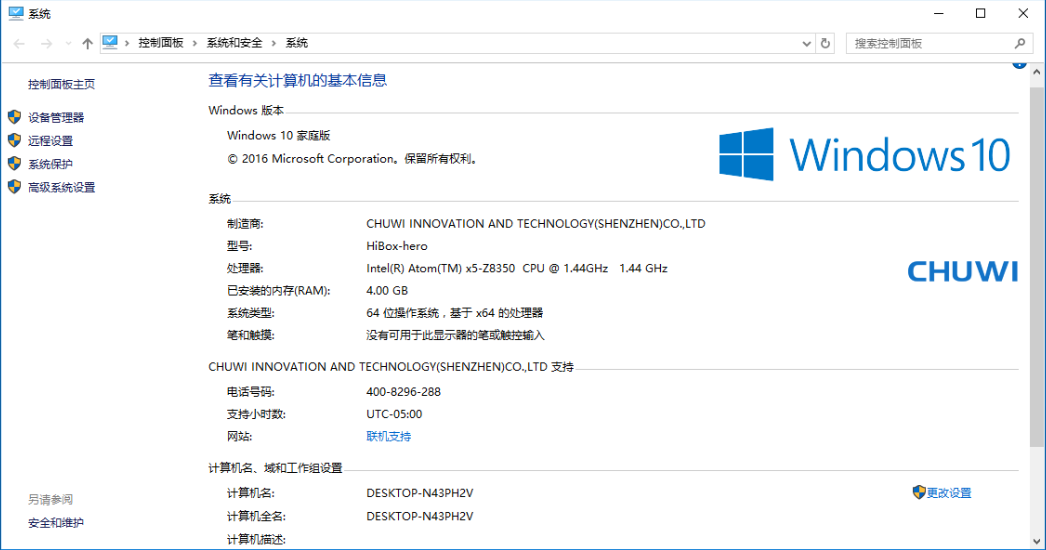Open 系统和安全 breadcrumb
Image resolution: width=1046 pixels, height=550 pixels.
point(234,43)
